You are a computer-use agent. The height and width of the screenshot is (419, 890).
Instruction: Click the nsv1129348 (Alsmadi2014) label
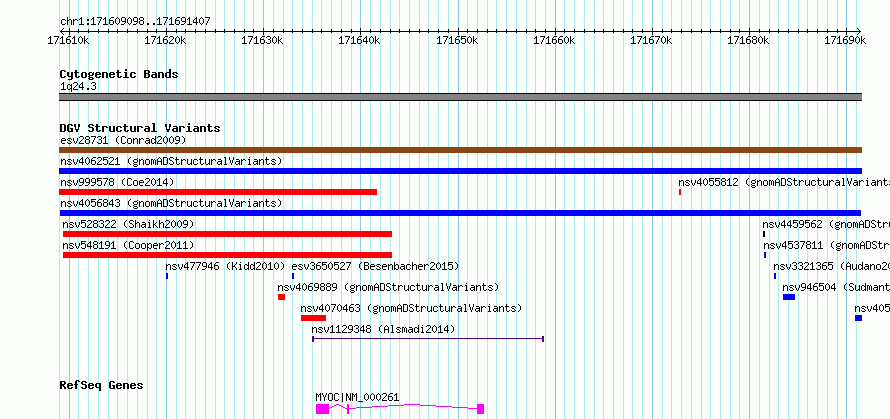tap(383, 329)
